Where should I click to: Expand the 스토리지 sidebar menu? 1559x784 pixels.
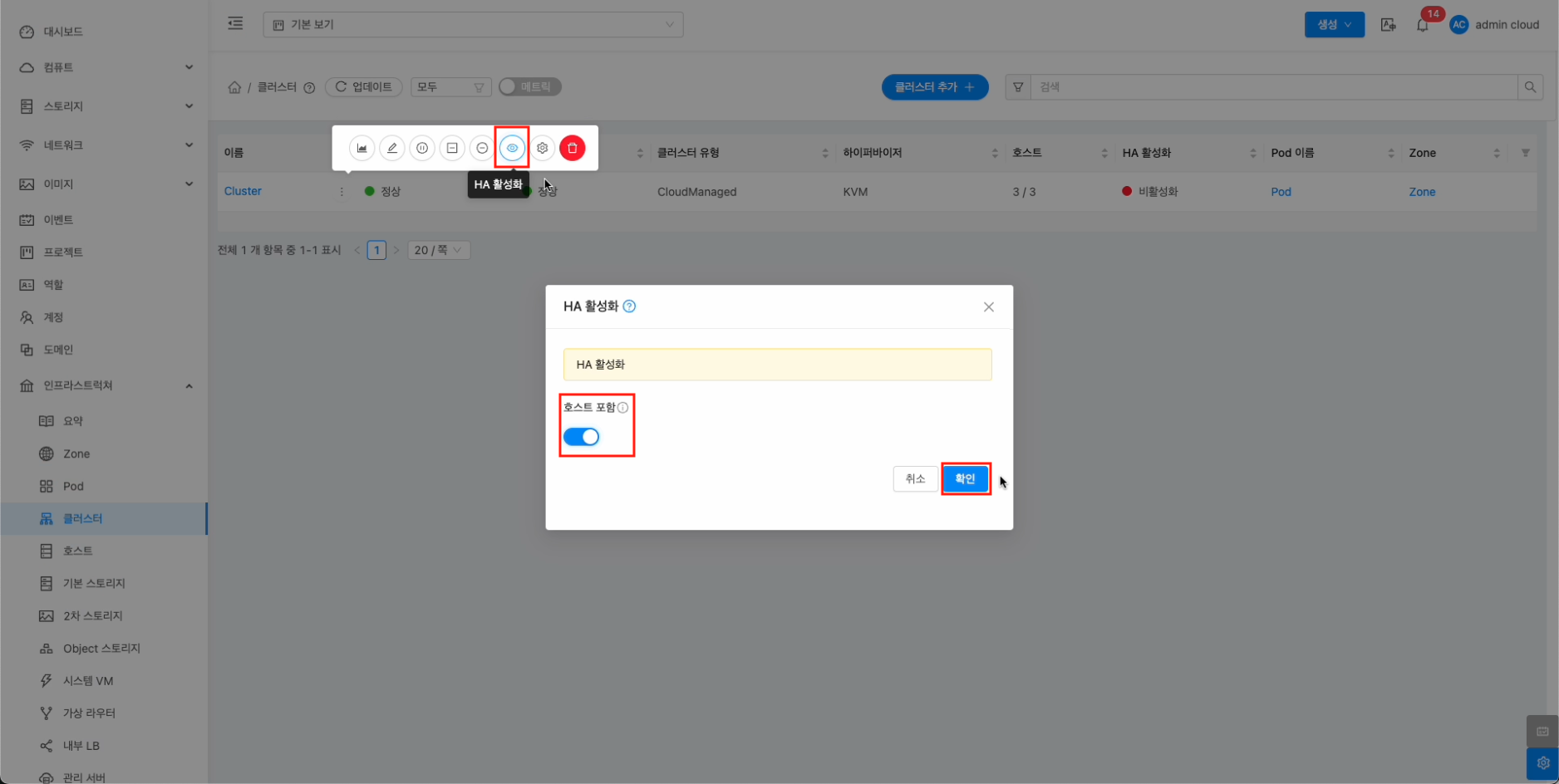tap(104, 106)
